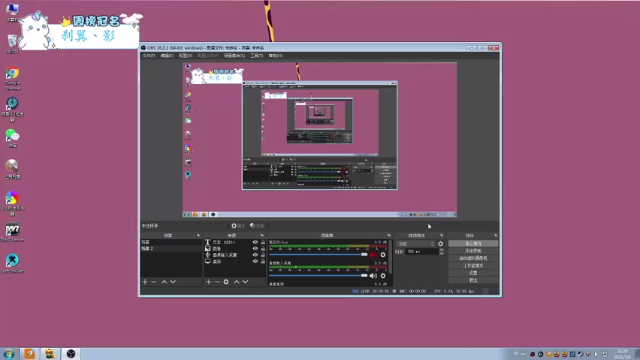Open settings gear for second audio mixer channel

coord(383,276)
